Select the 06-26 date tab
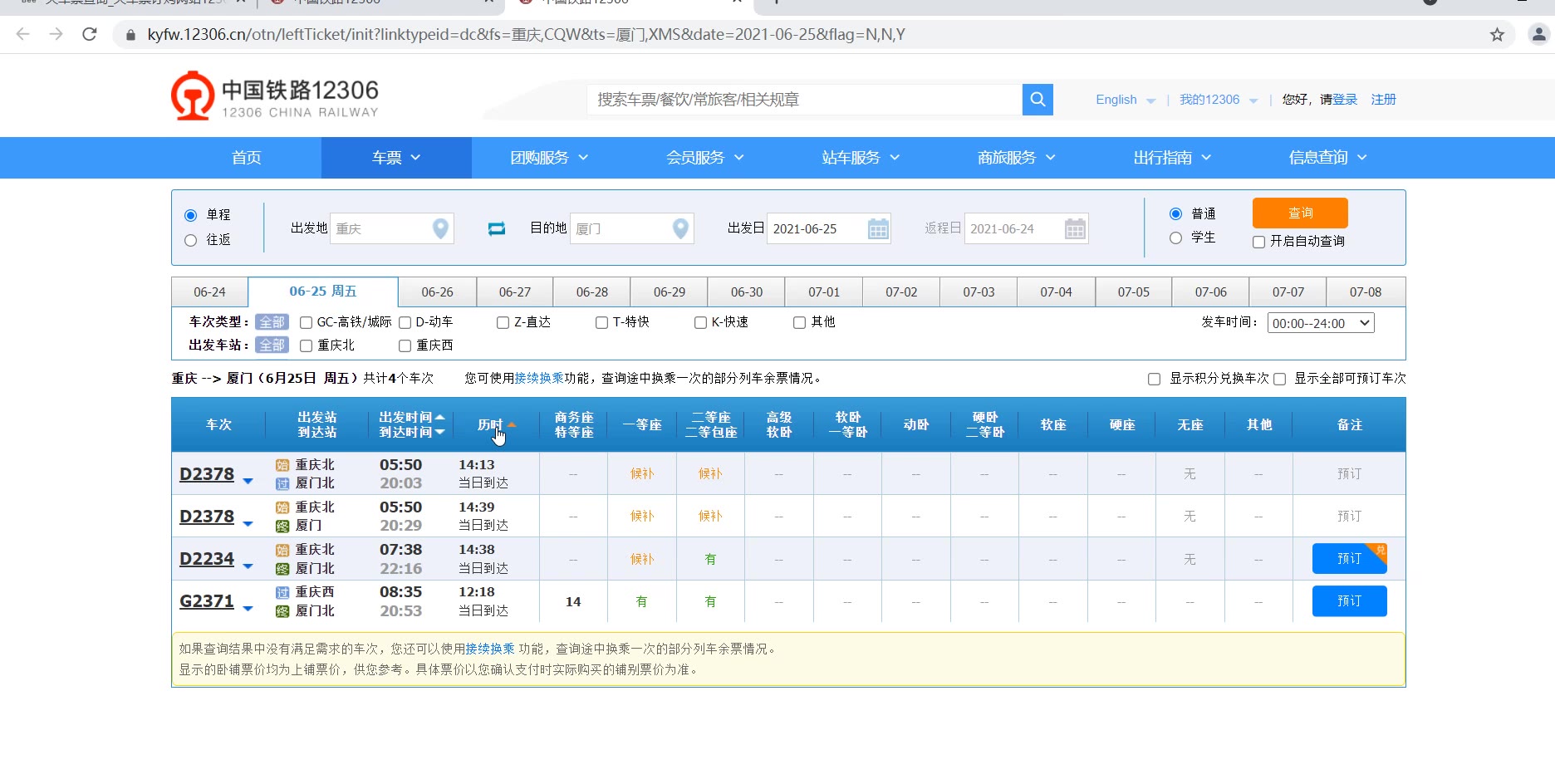The image size is (1555, 784). (x=437, y=292)
